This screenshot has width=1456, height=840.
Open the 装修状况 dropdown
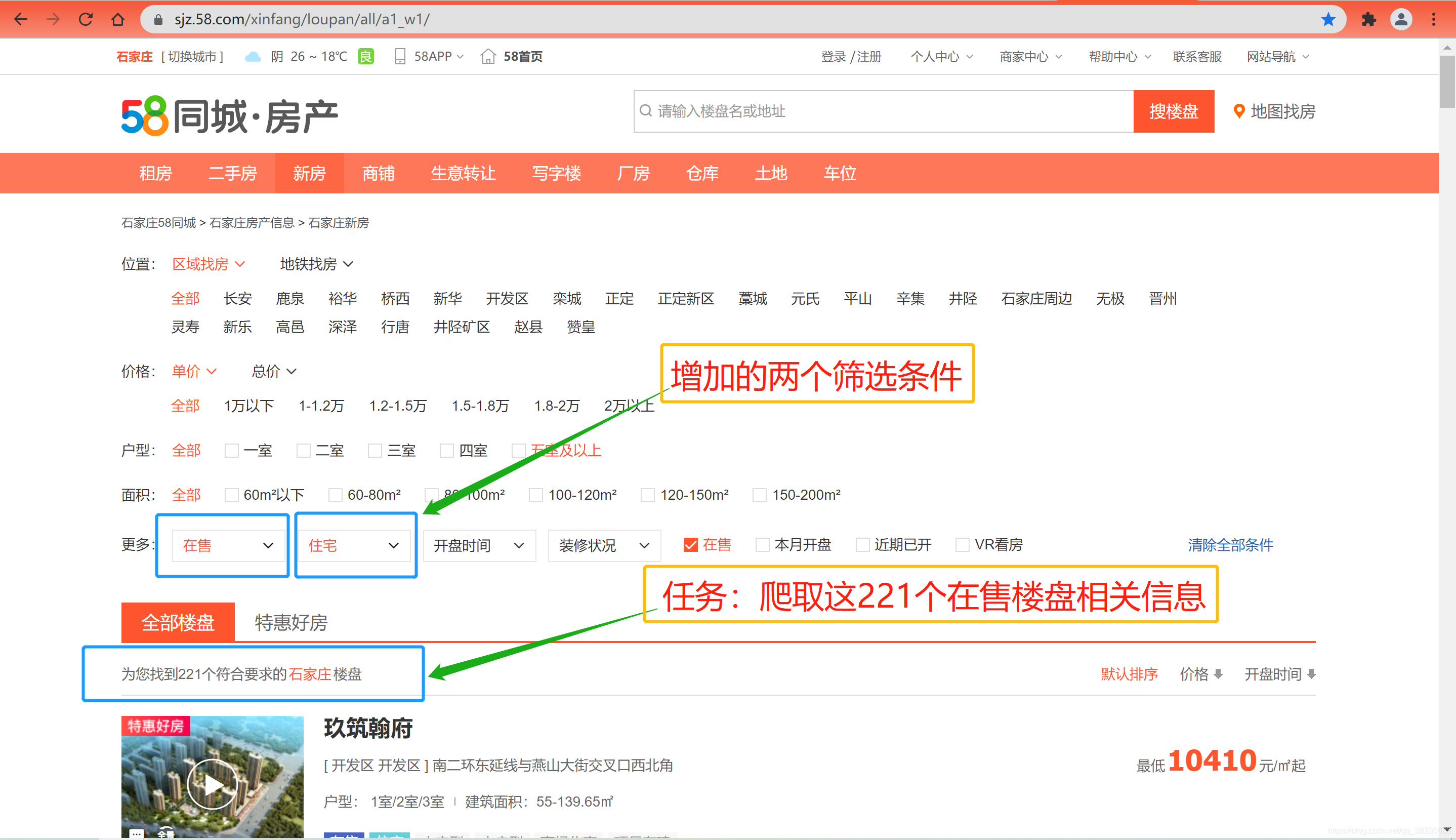coord(604,545)
